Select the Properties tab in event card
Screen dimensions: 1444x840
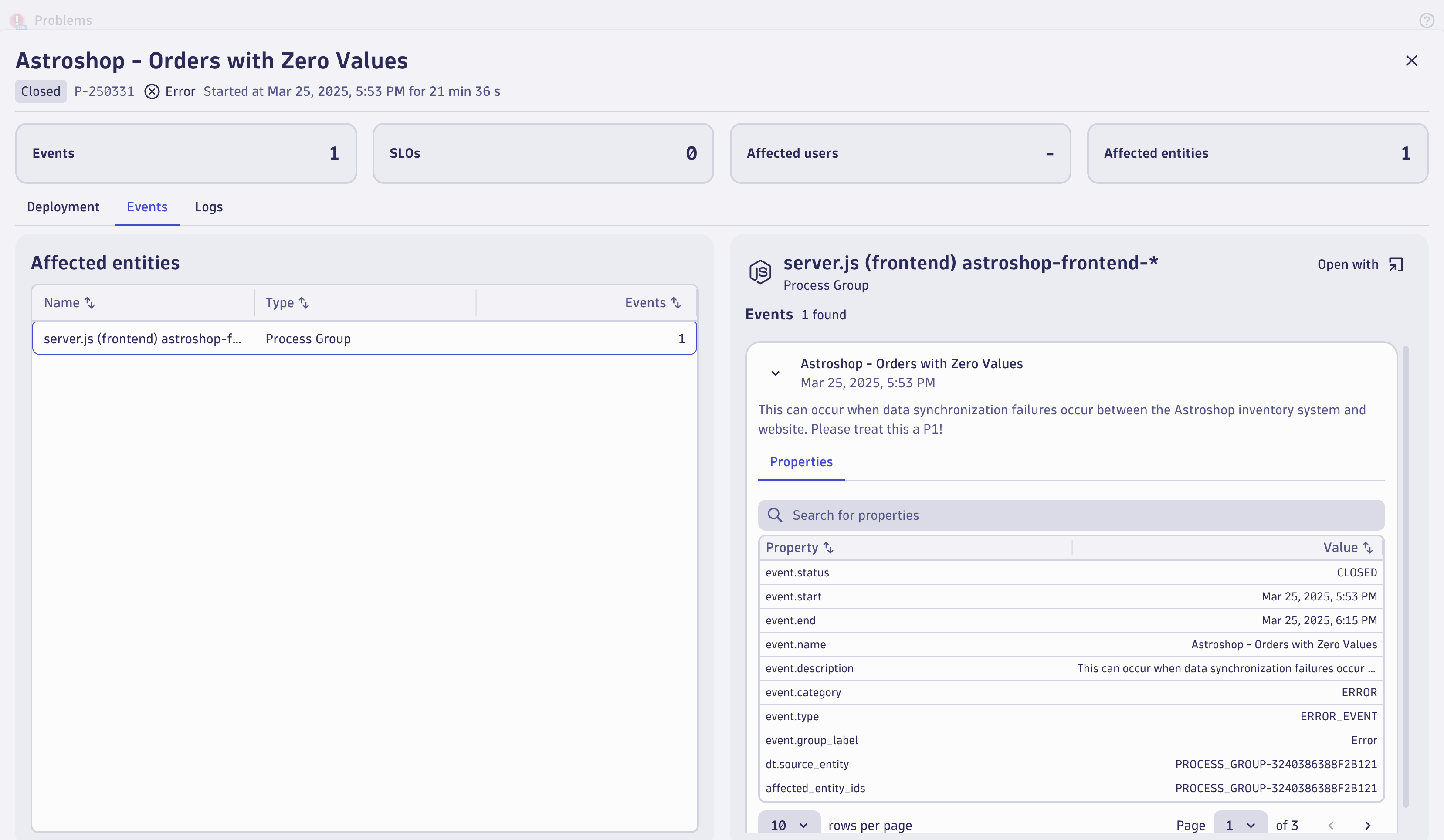point(801,462)
